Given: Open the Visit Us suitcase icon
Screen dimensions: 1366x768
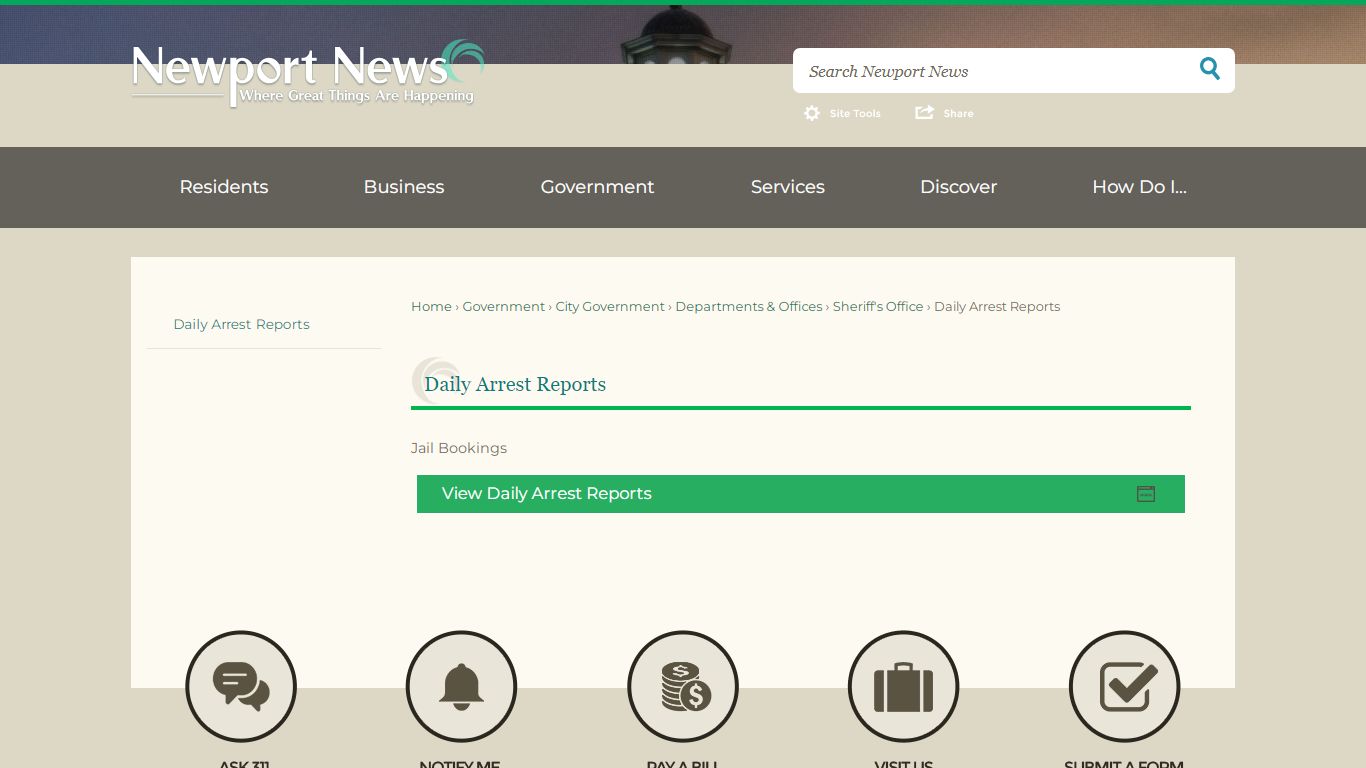Looking at the screenshot, I should tap(904, 686).
